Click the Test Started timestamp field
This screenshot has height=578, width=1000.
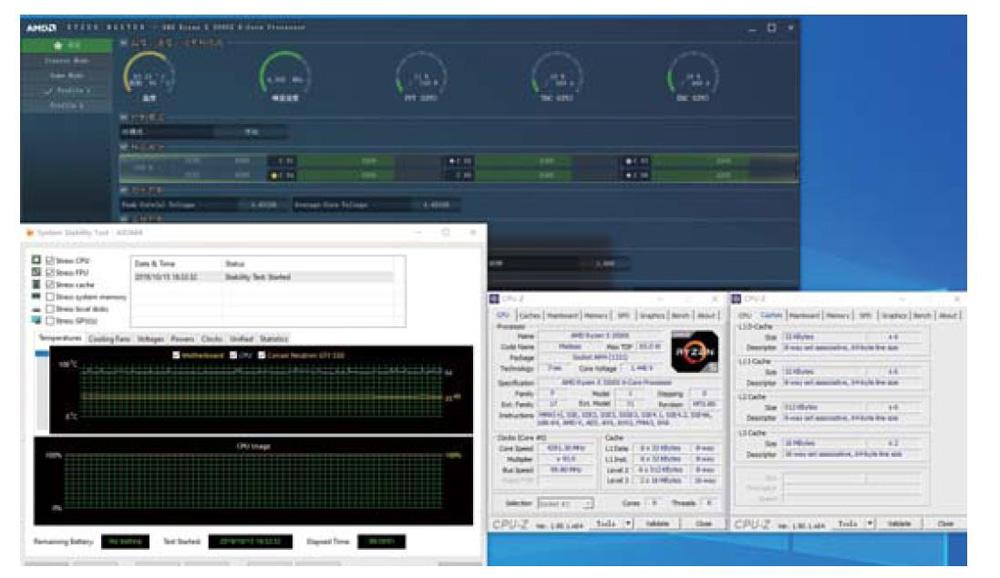click(x=251, y=542)
